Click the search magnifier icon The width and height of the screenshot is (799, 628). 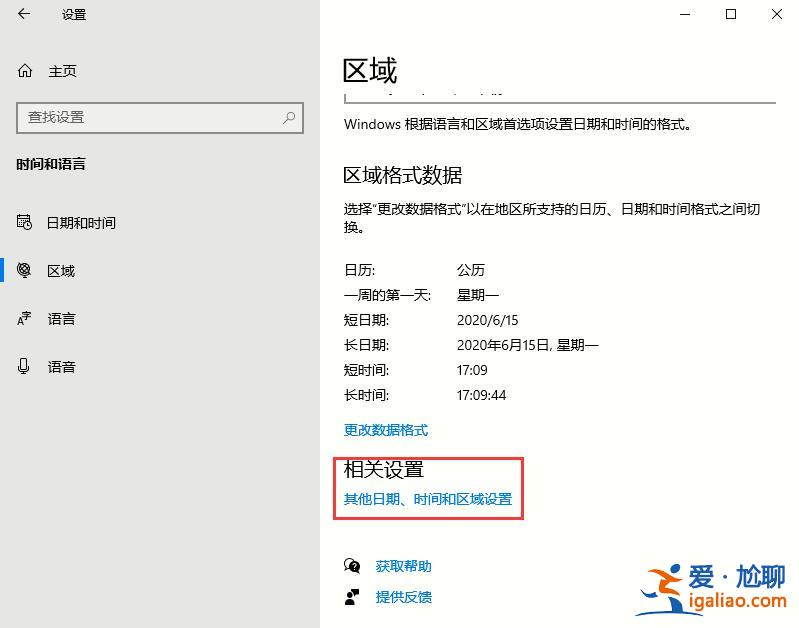(289, 118)
